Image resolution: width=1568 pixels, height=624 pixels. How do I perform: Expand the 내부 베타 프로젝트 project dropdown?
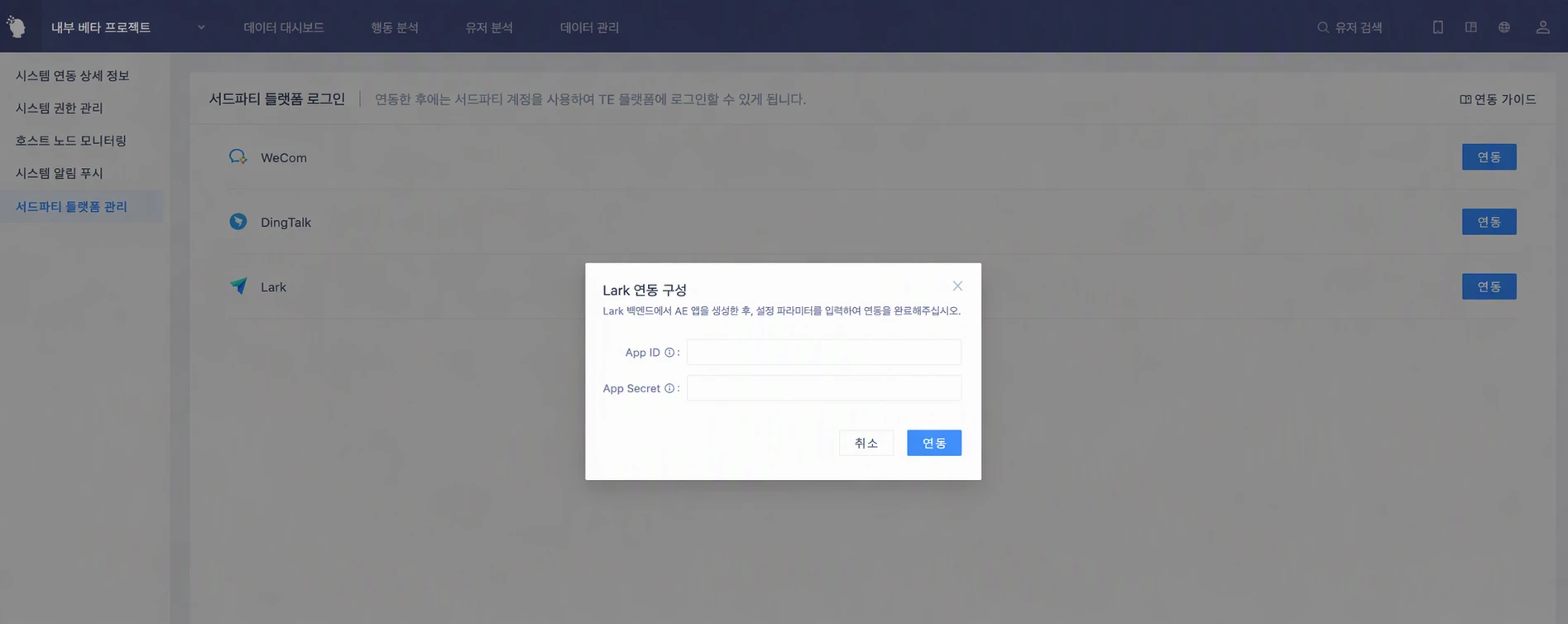(x=201, y=27)
